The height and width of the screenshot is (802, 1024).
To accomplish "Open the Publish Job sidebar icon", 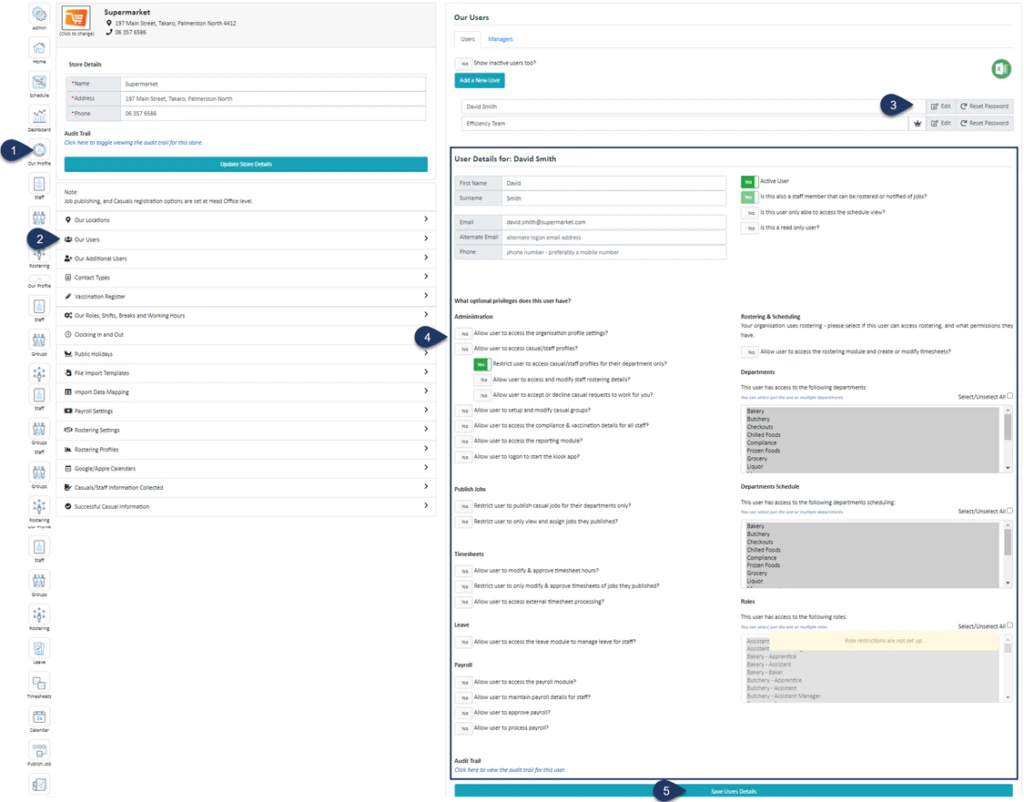I will click(x=39, y=750).
